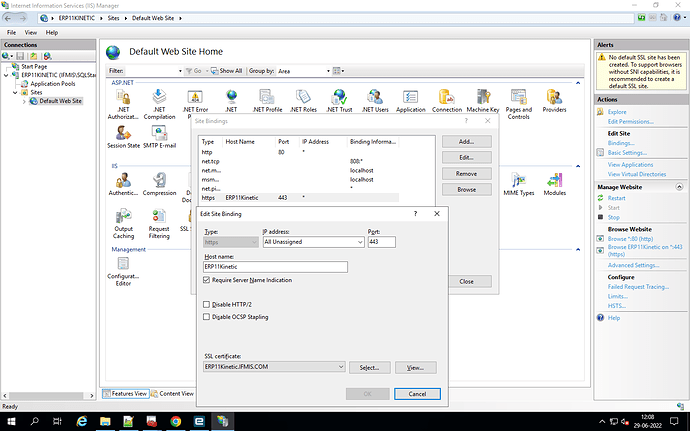This screenshot has width=690, height=431.
Task: Open the .NET Profile feature icon
Action: tap(267, 101)
